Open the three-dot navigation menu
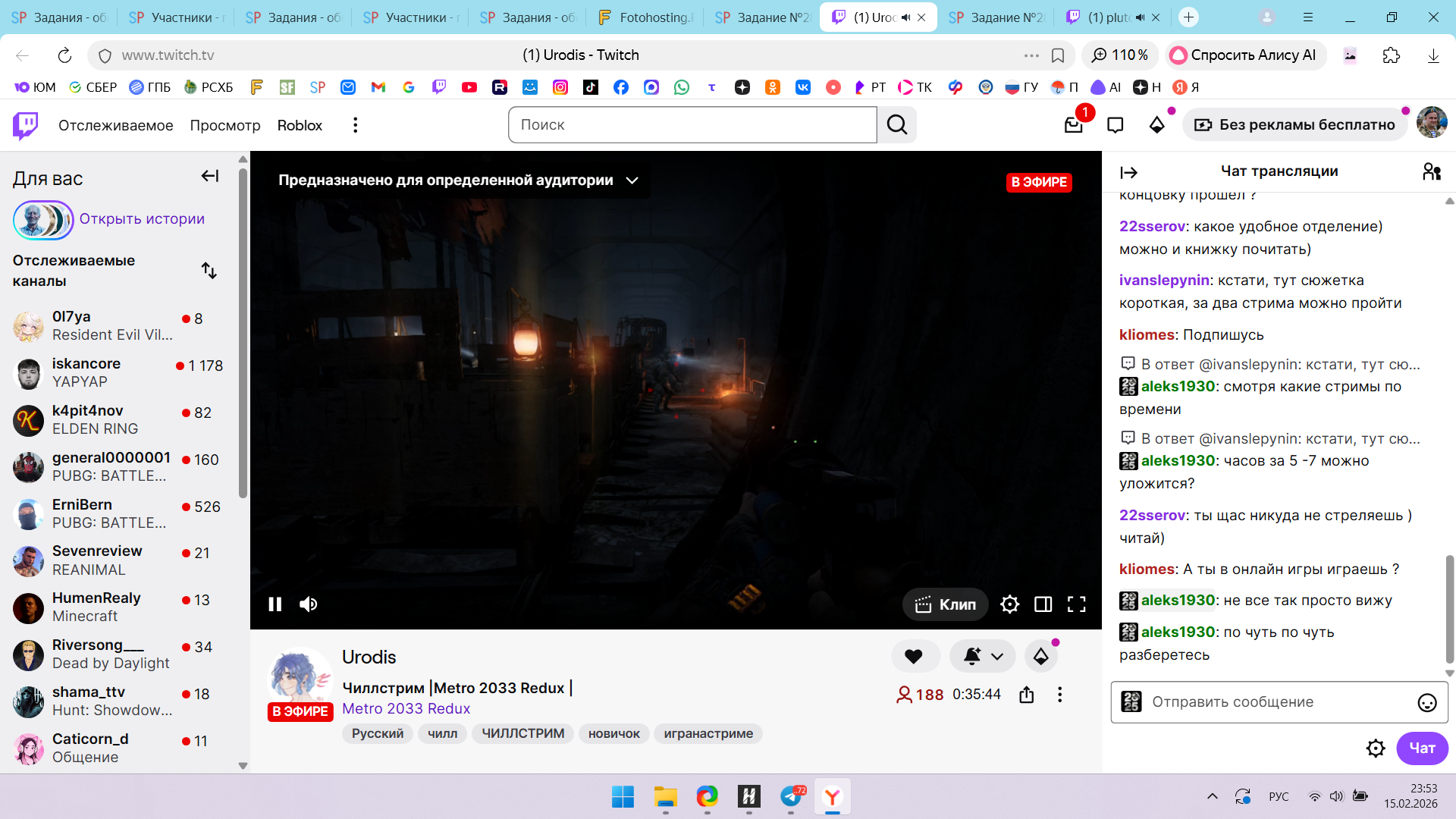Viewport: 1456px width, 819px height. pyautogui.click(x=355, y=125)
